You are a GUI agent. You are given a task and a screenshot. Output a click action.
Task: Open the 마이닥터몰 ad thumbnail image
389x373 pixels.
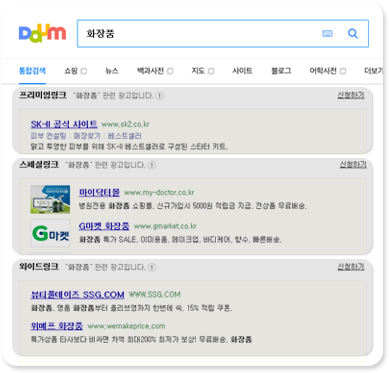(50, 199)
